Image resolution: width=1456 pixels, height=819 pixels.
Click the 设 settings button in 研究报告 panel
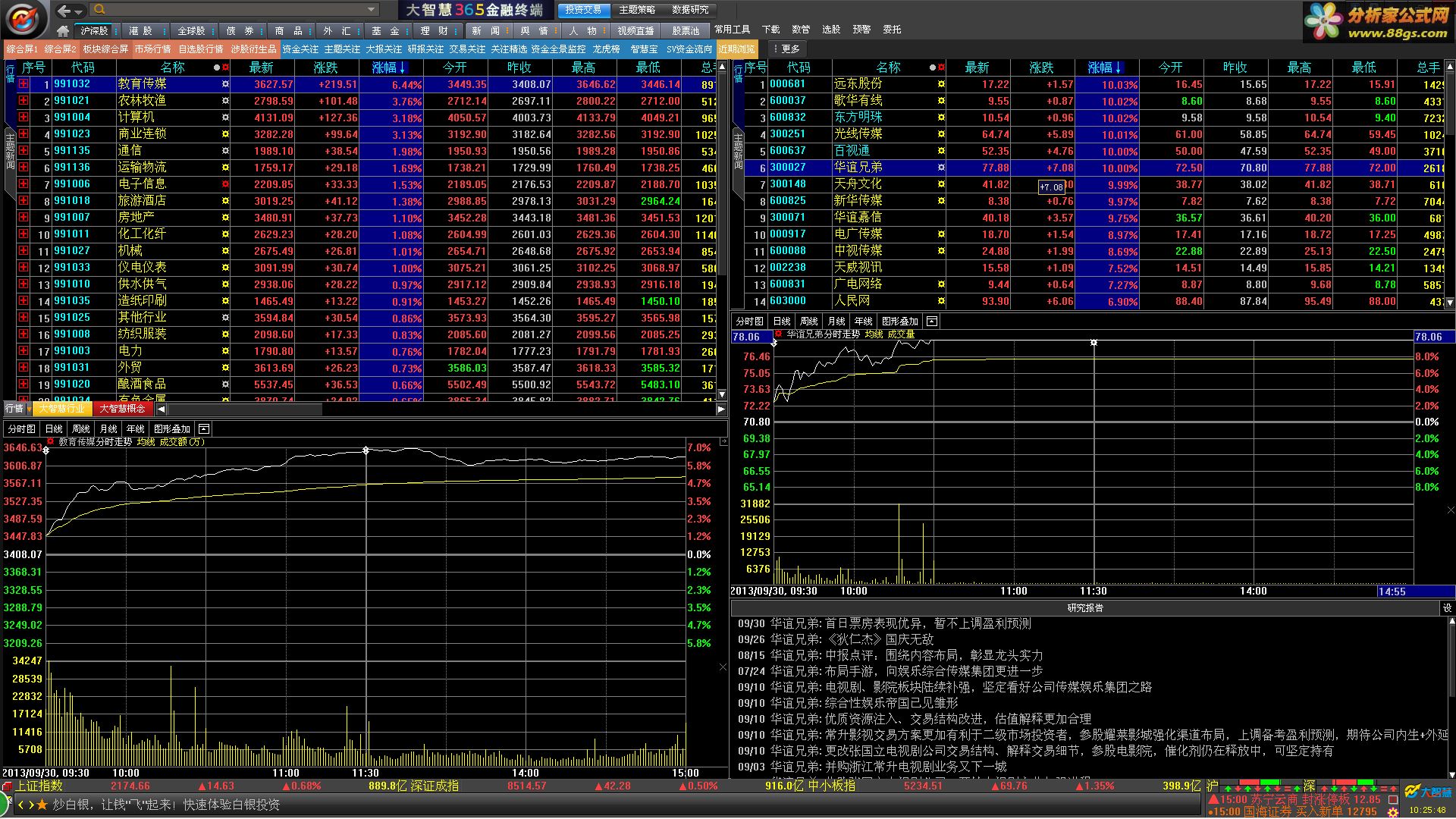(1447, 608)
